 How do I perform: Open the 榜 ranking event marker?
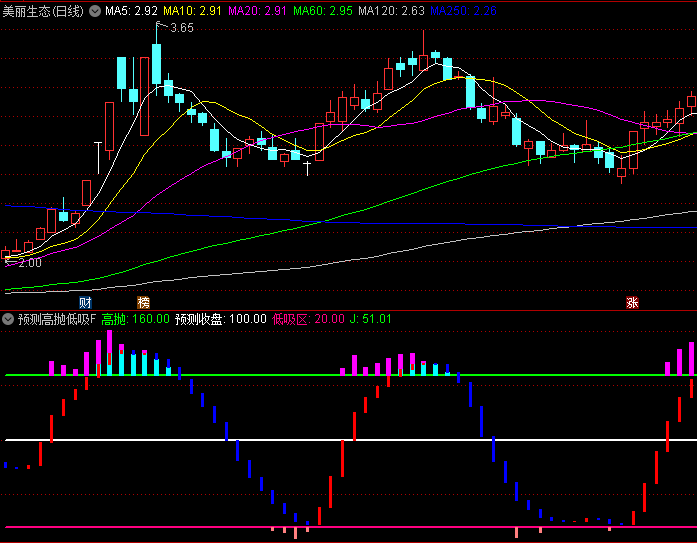143,303
